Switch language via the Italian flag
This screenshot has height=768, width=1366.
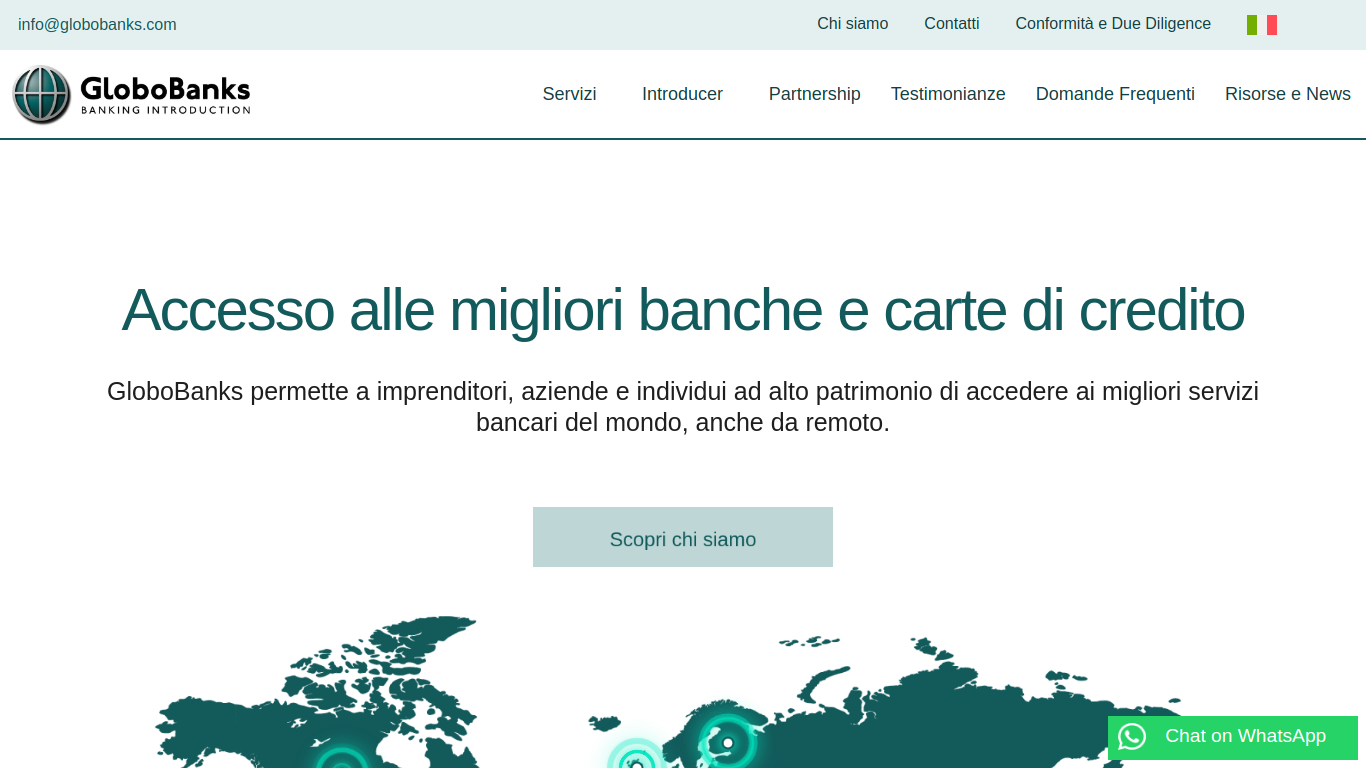coord(1262,25)
